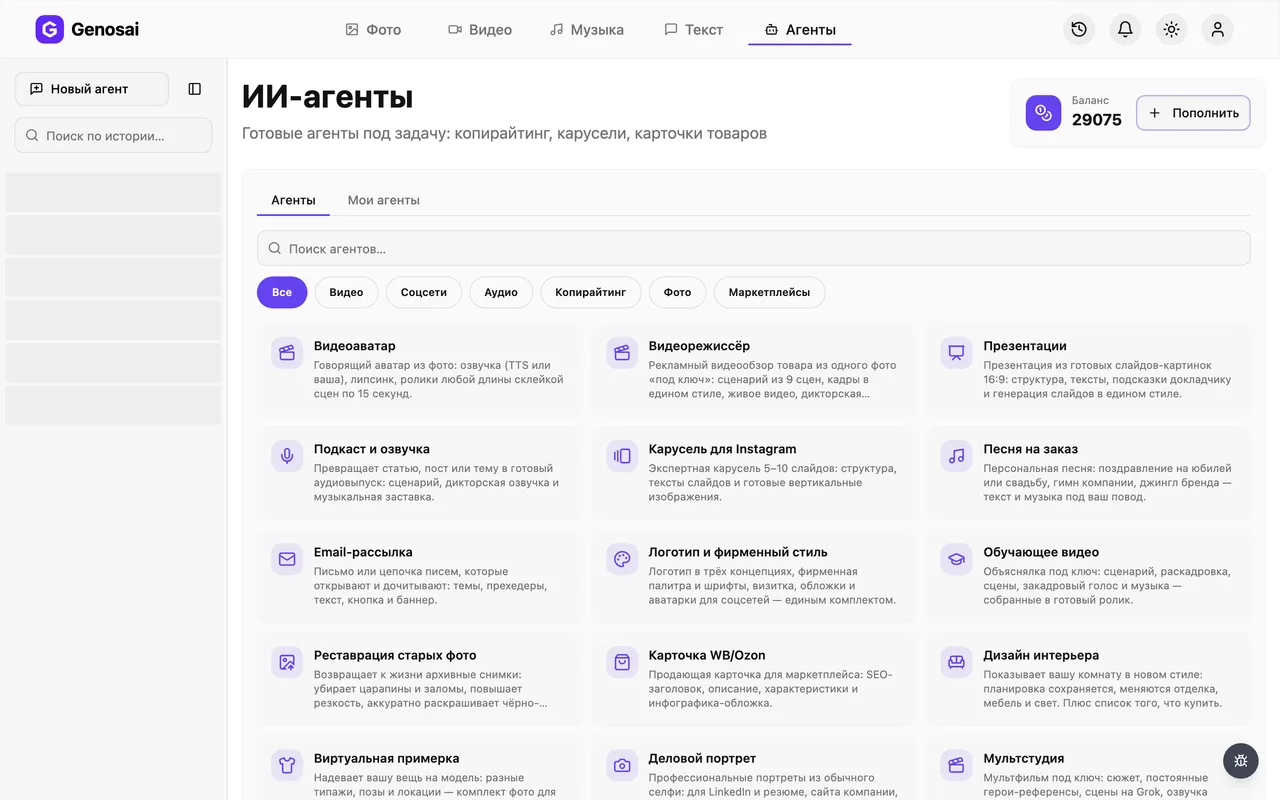This screenshot has width=1280, height=800.
Task: Open the user profile icon
Action: click(x=1217, y=30)
